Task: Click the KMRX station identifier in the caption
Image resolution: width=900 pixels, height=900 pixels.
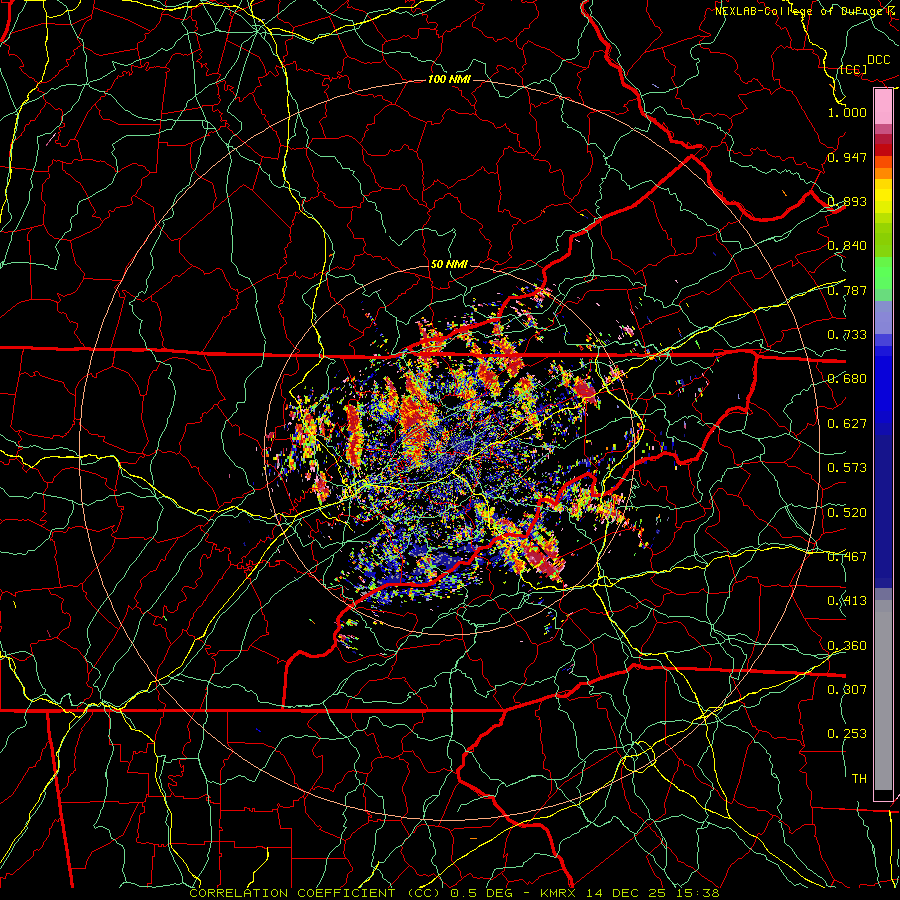Action: tap(558, 893)
